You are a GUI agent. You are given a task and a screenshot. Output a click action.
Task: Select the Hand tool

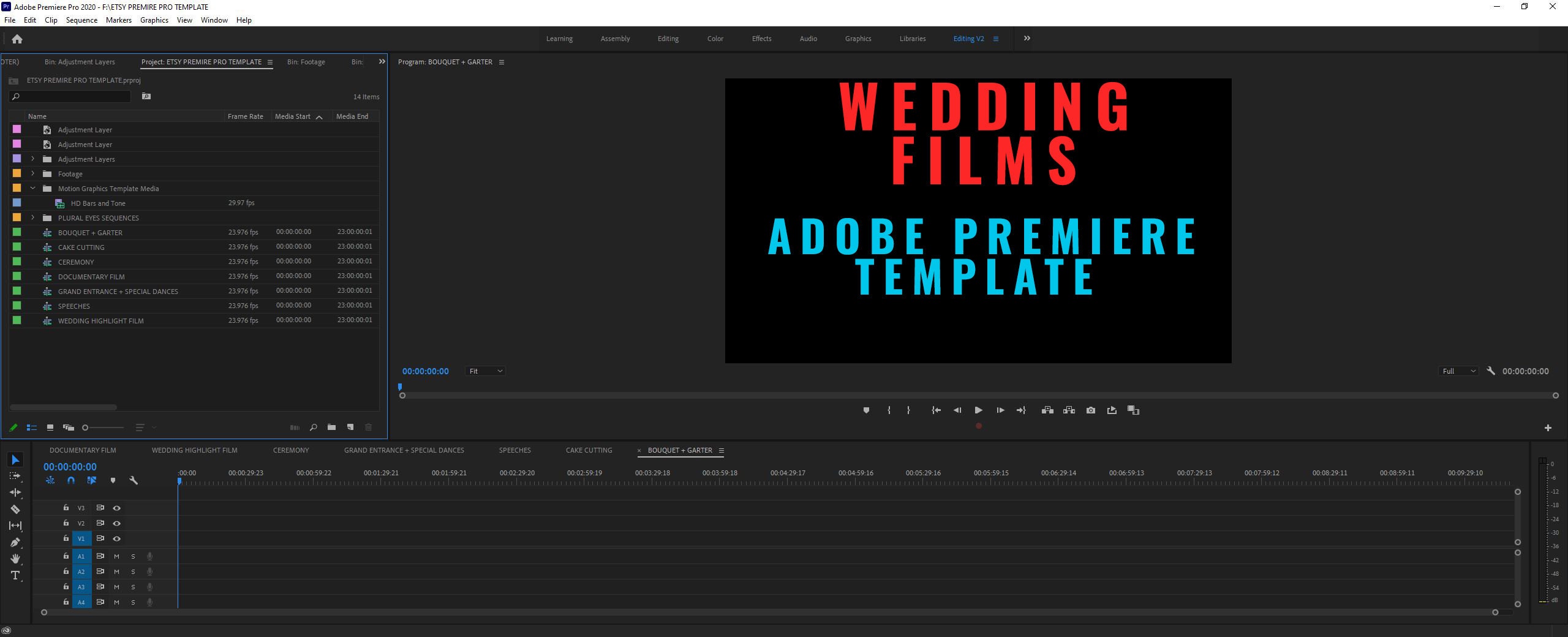[x=15, y=559]
